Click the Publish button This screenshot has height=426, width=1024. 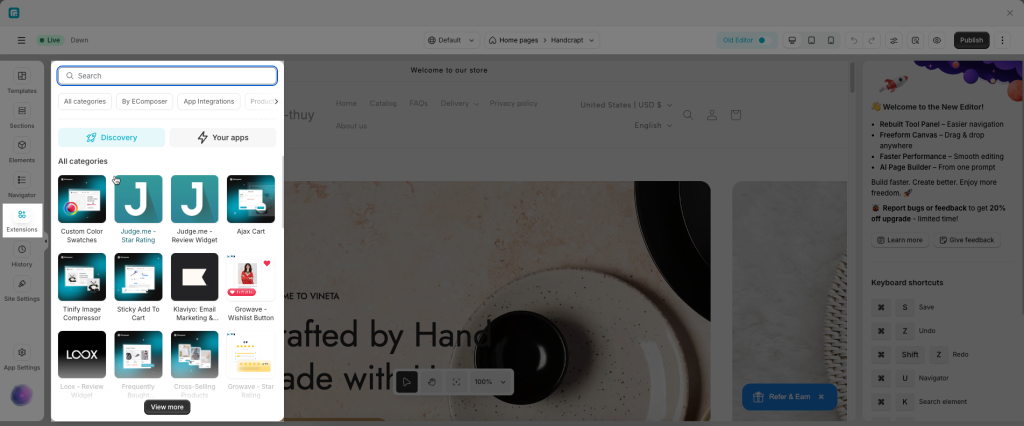click(971, 41)
